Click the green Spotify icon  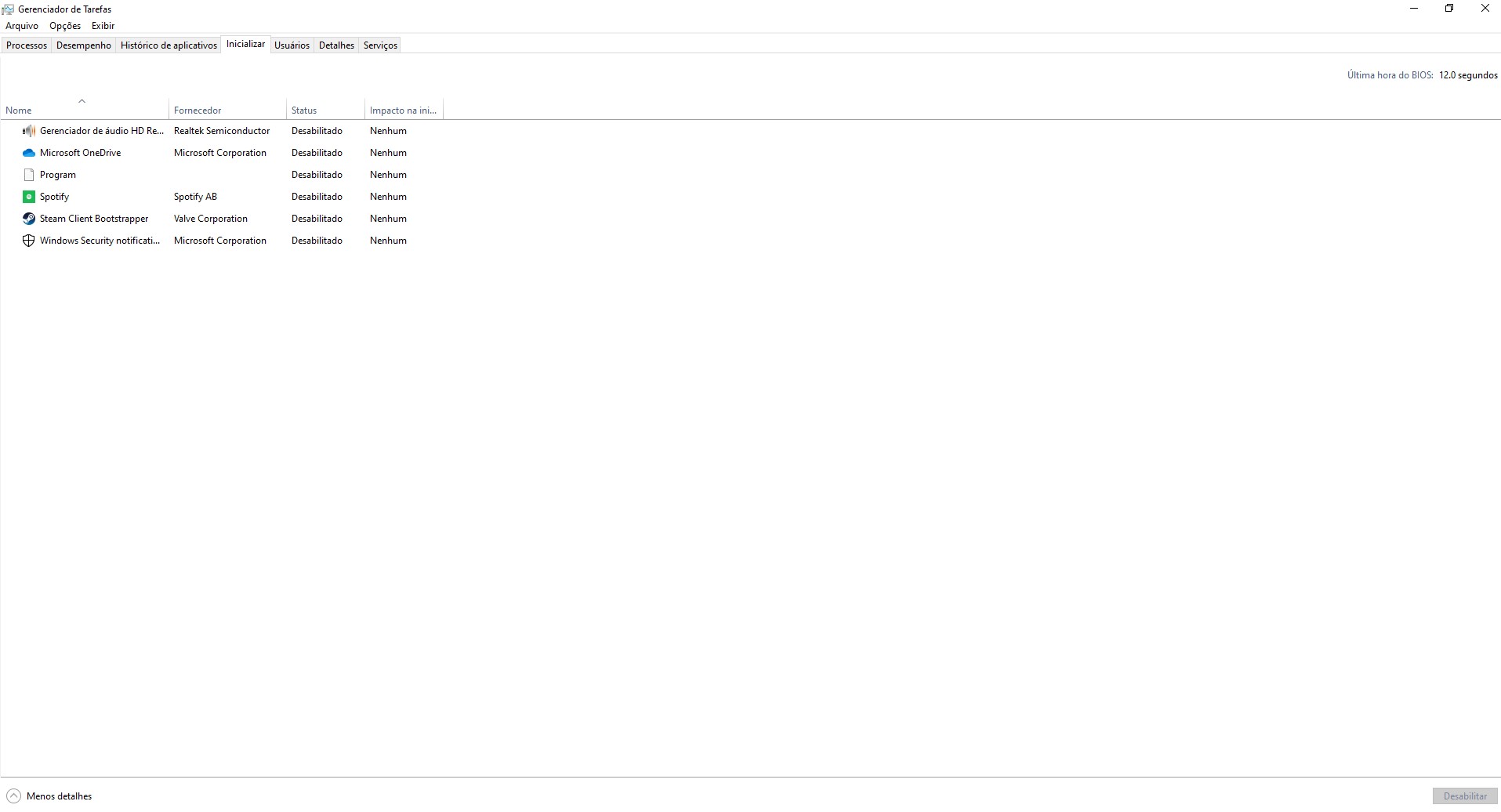tap(29, 197)
